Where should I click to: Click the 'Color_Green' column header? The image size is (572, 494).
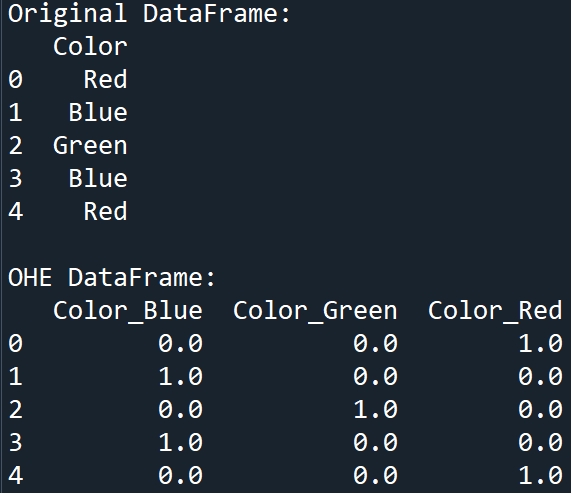coord(315,311)
